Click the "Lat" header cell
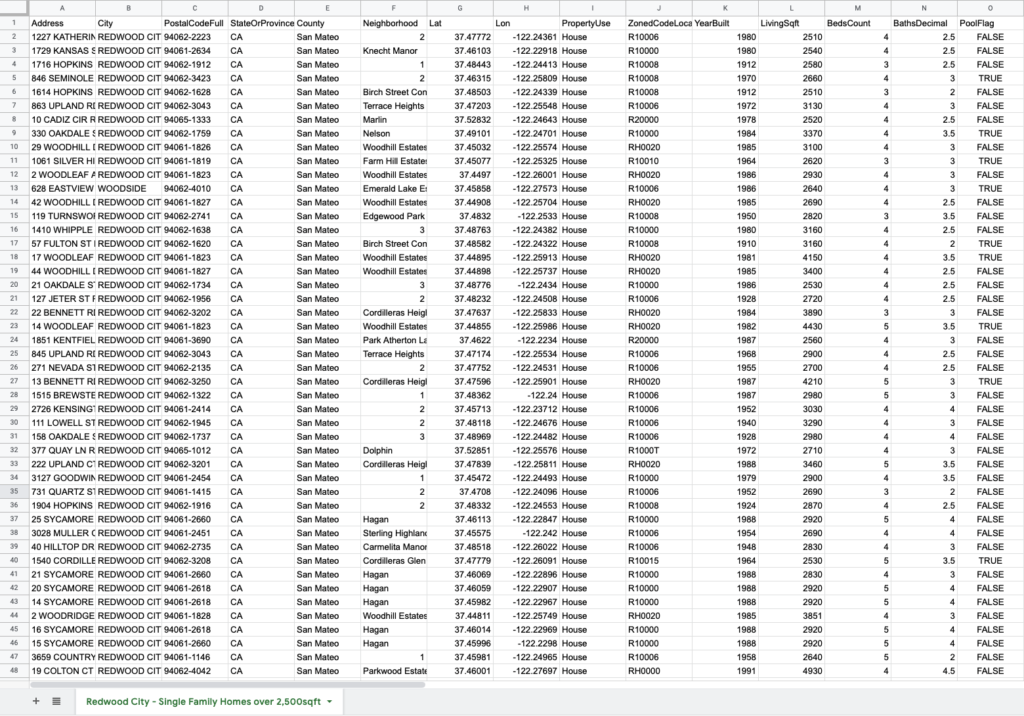This screenshot has width=1024, height=716. point(460,23)
